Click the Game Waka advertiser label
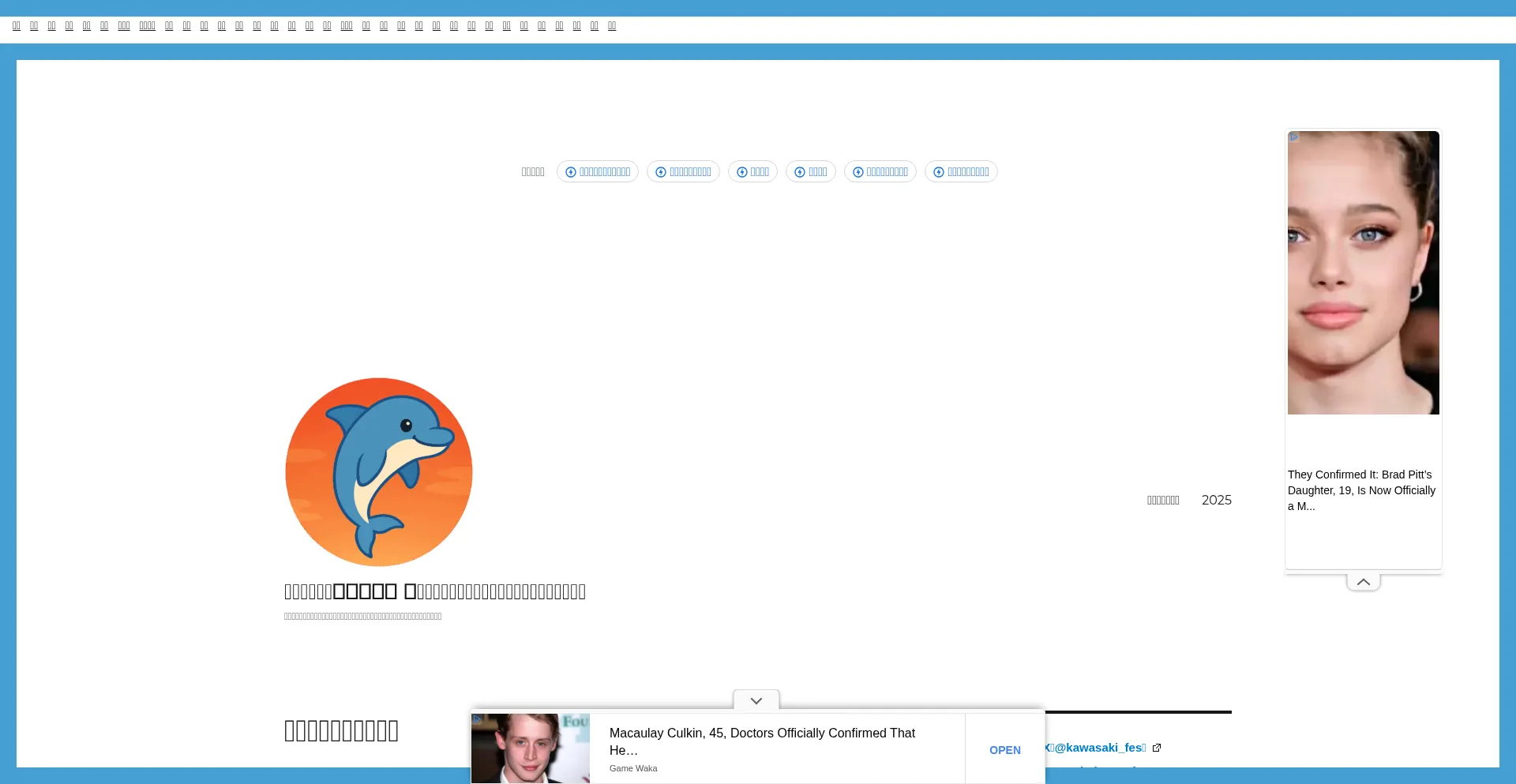 pos(633,768)
